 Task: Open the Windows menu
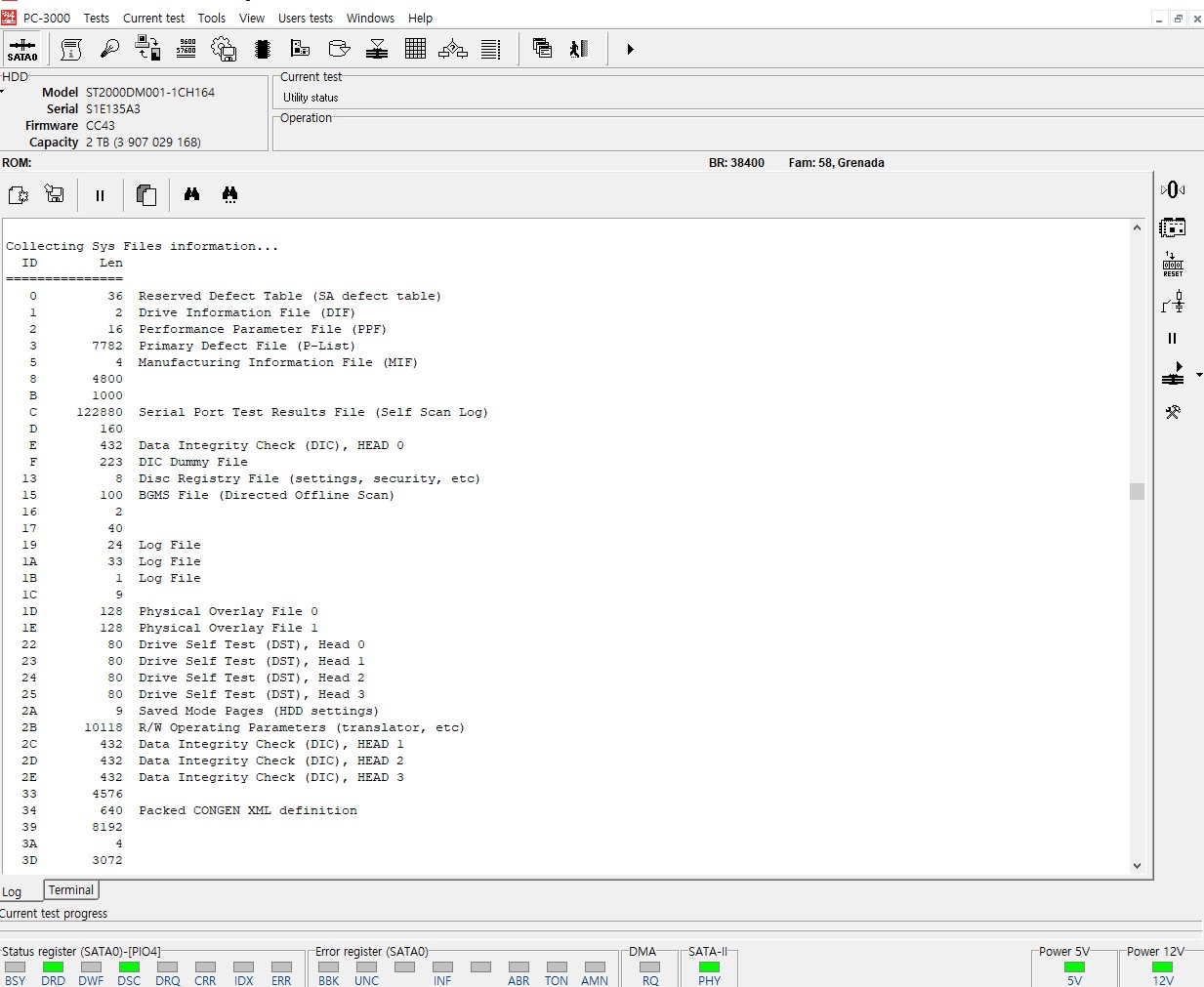click(x=371, y=18)
